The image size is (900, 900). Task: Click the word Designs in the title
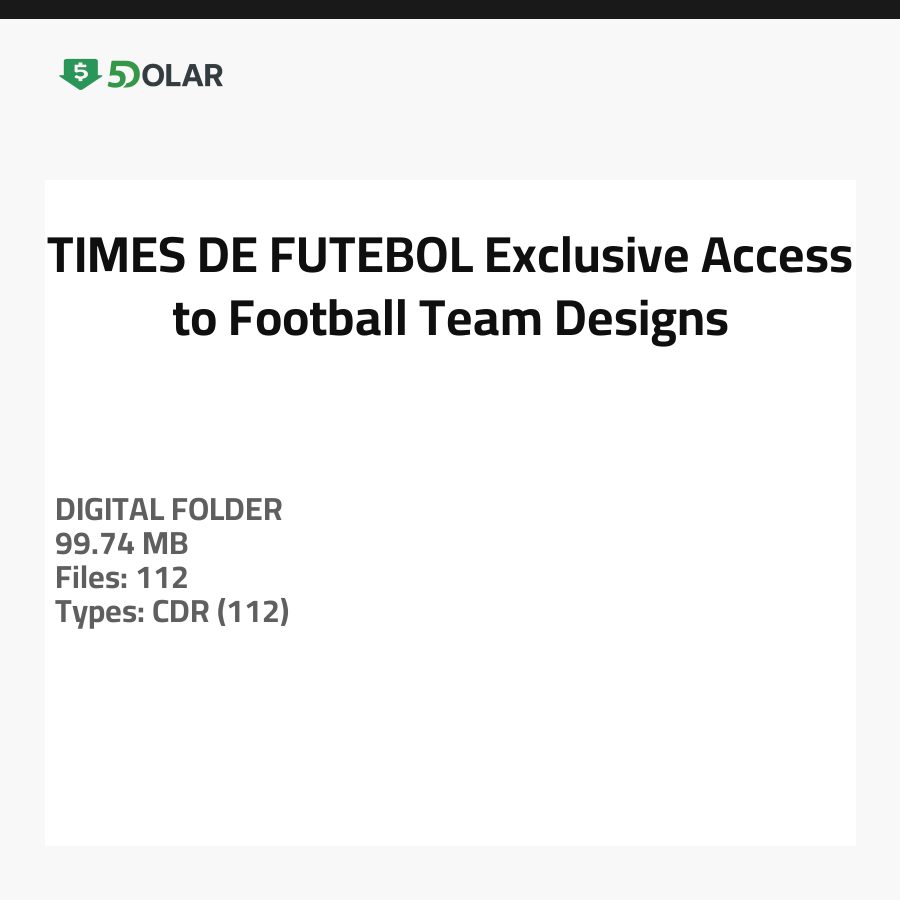[x=641, y=319]
